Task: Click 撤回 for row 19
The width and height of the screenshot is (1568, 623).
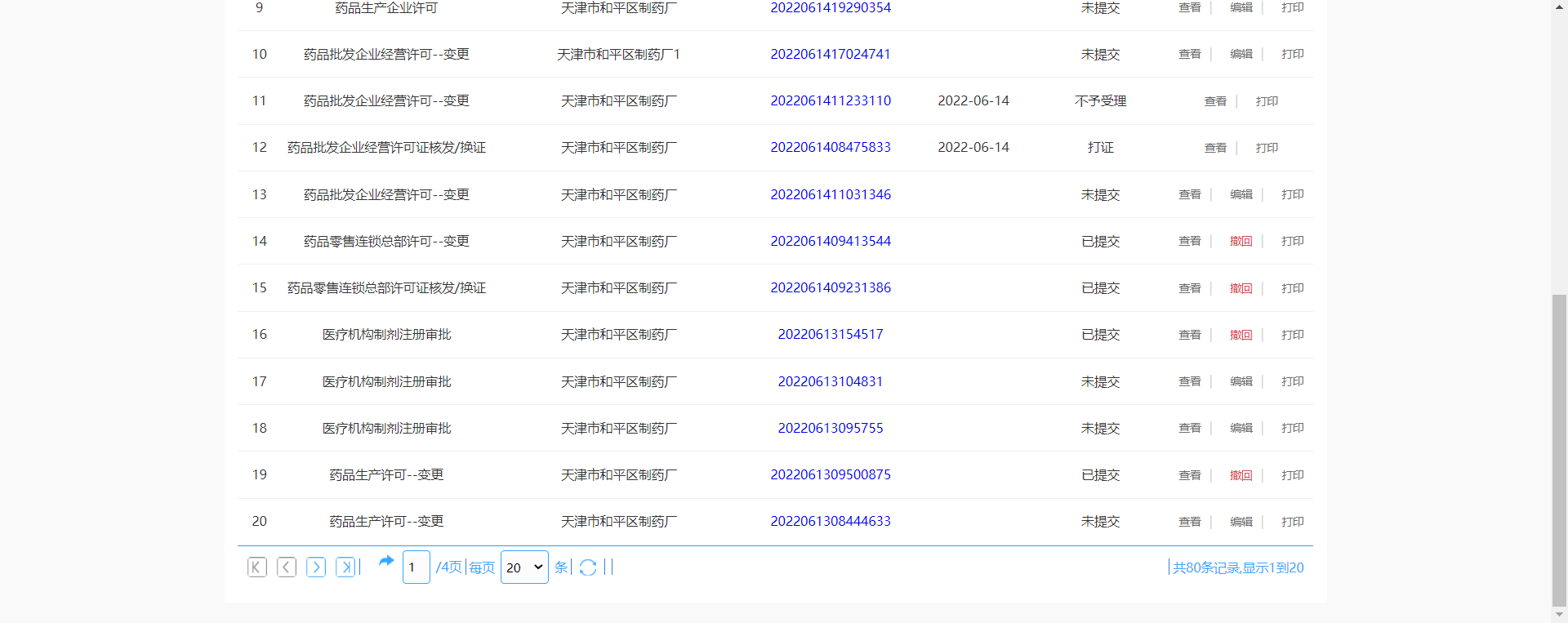Action: click(x=1241, y=475)
